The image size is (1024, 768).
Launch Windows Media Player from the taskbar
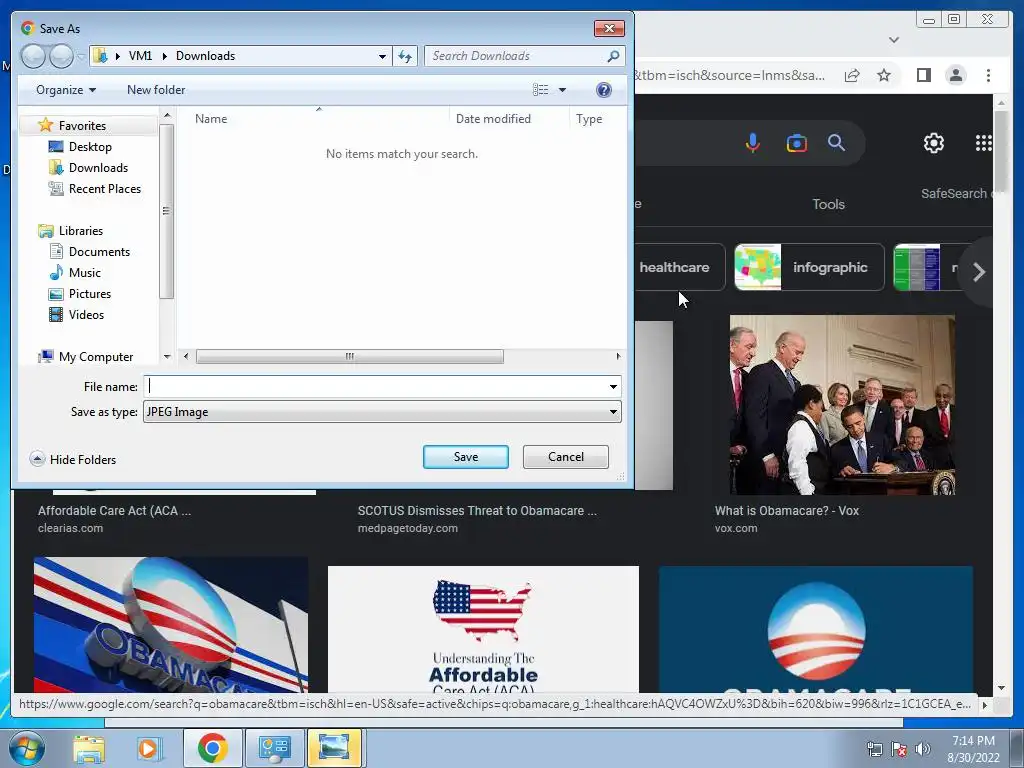coord(148,748)
